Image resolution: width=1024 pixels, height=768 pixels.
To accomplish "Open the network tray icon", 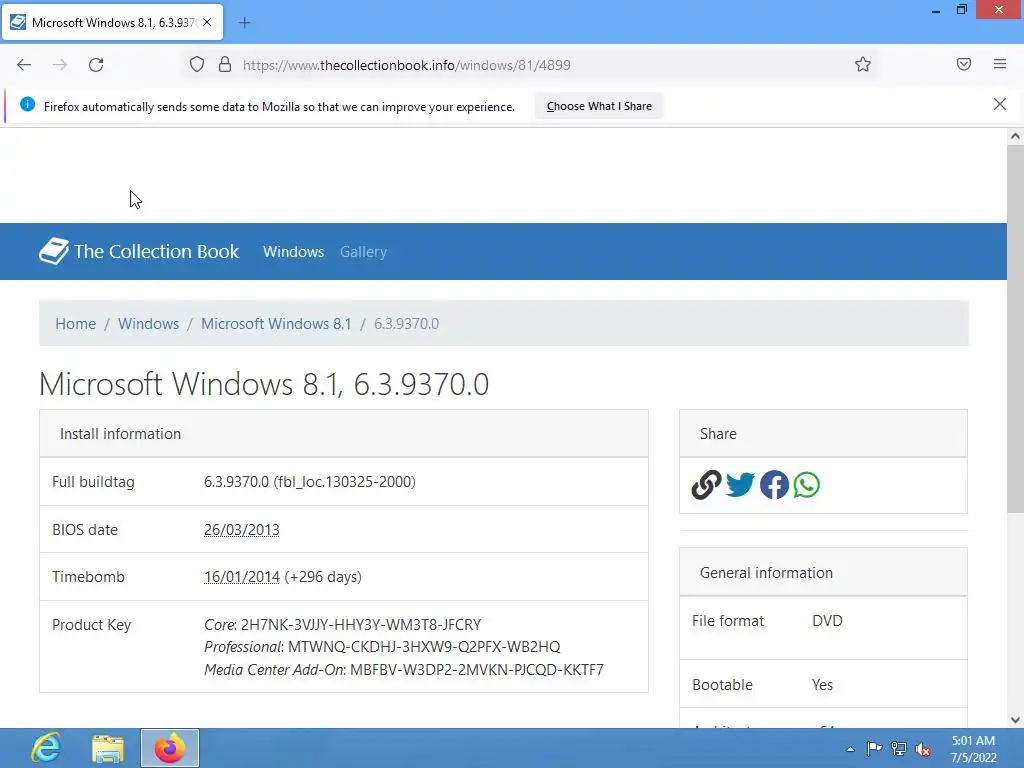I will 899,749.
